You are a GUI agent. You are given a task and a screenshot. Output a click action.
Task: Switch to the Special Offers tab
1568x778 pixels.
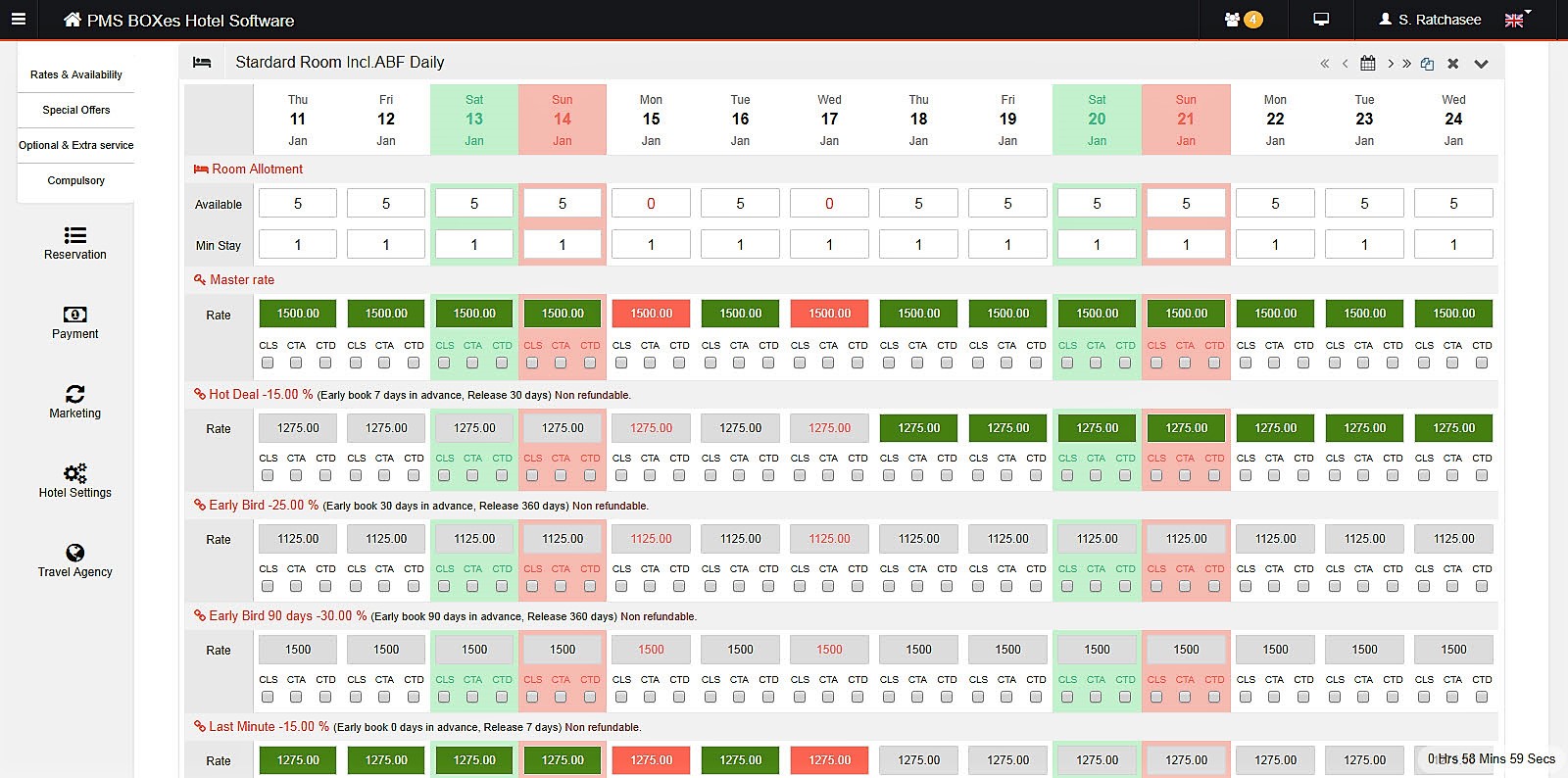(75, 110)
